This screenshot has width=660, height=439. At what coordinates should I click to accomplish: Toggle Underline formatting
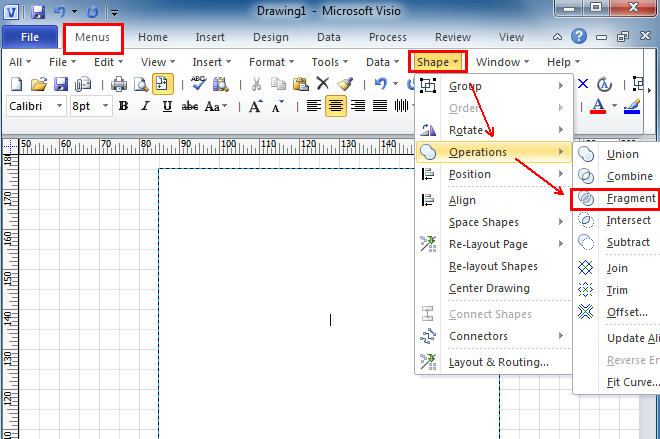pos(167,106)
